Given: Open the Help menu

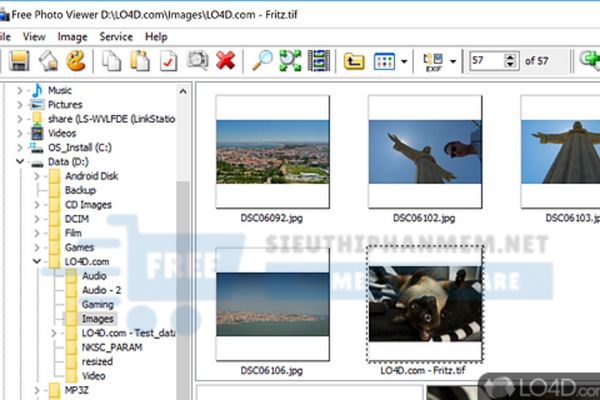Looking at the screenshot, I should pos(156,37).
